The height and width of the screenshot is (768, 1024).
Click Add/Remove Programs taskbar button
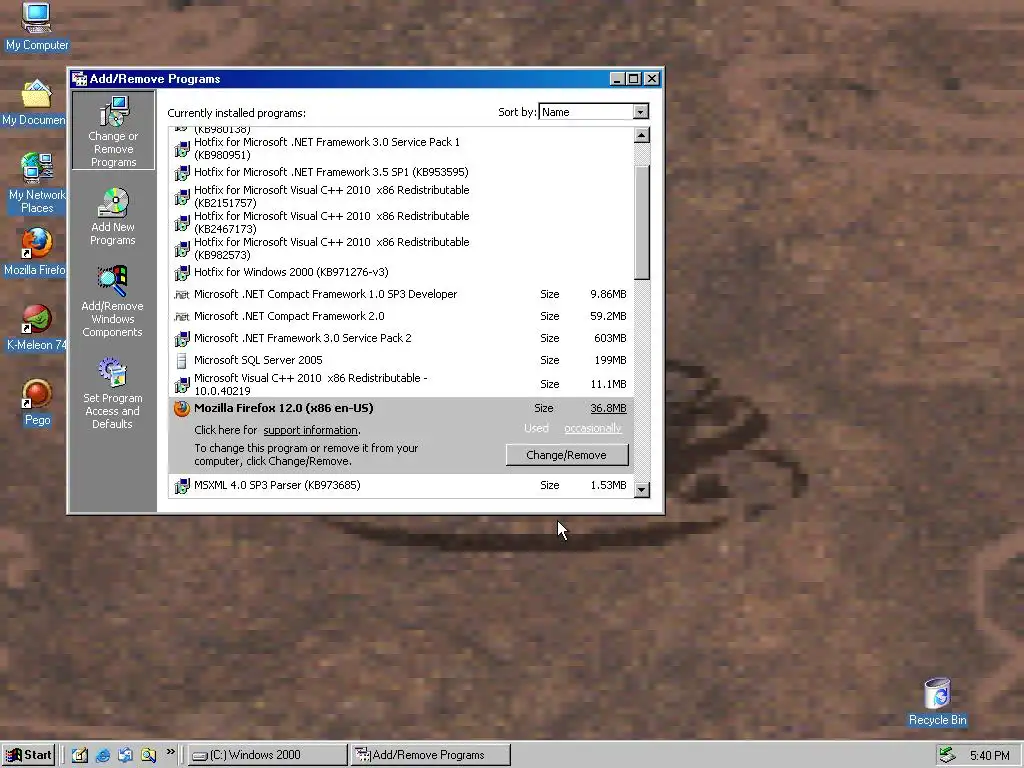click(430, 755)
